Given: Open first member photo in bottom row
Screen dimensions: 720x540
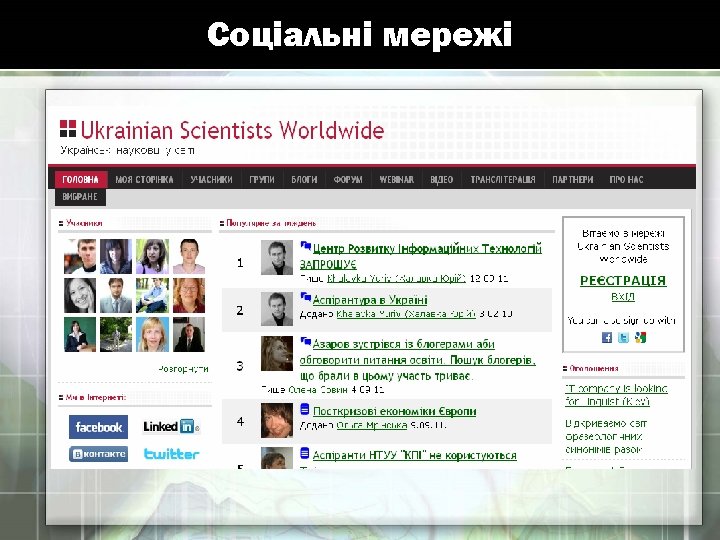Looking at the screenshot, I should coord(80,335).
